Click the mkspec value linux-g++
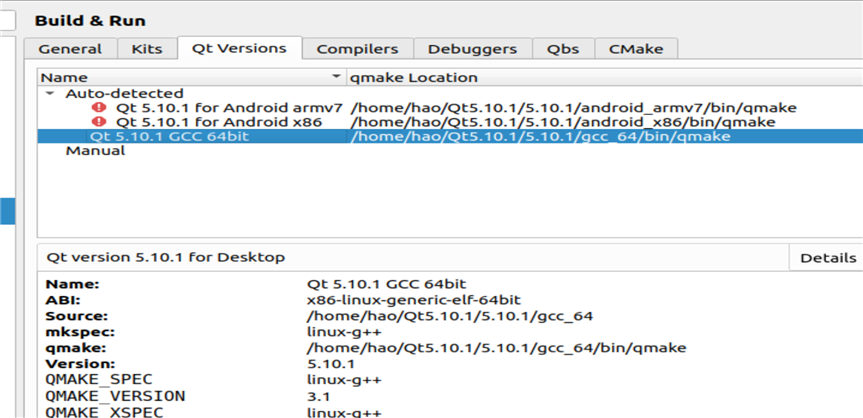The image size is (863, 418). 344,332
